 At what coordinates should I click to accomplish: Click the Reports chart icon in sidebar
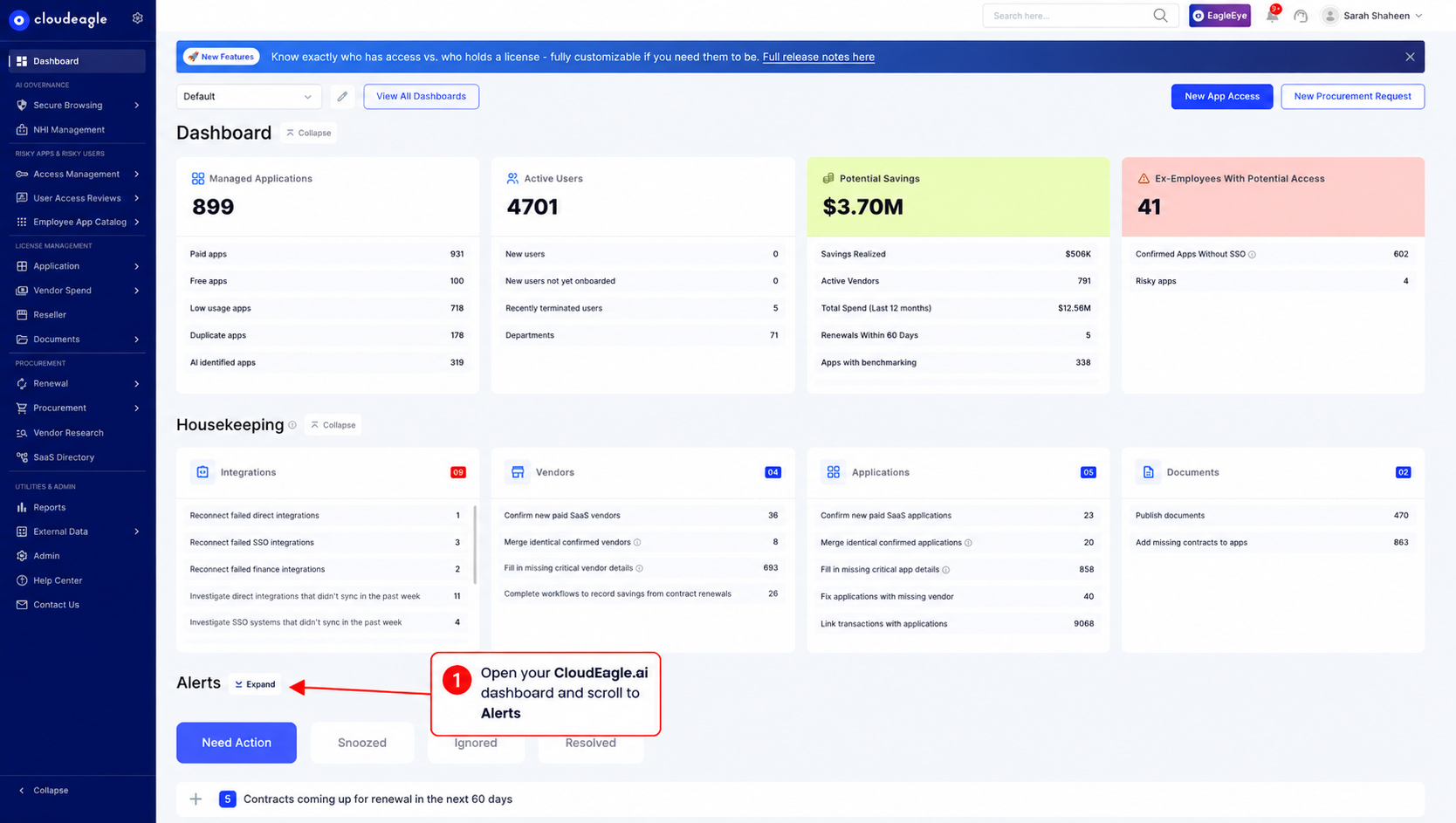tap(22, 507)
